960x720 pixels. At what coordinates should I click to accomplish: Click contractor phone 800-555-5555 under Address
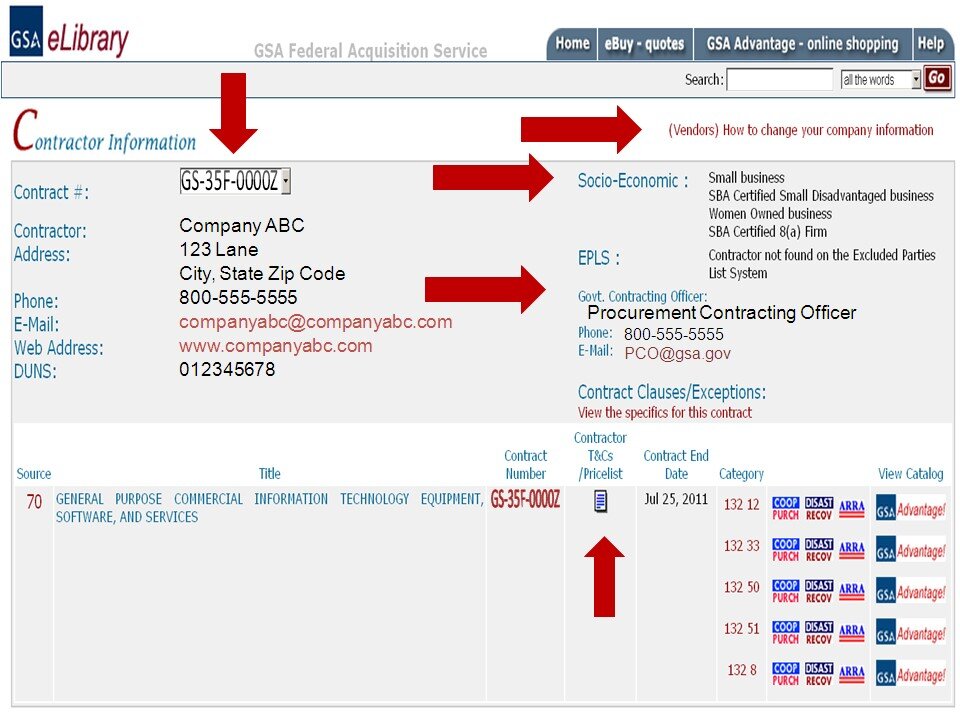click(238, 298)
